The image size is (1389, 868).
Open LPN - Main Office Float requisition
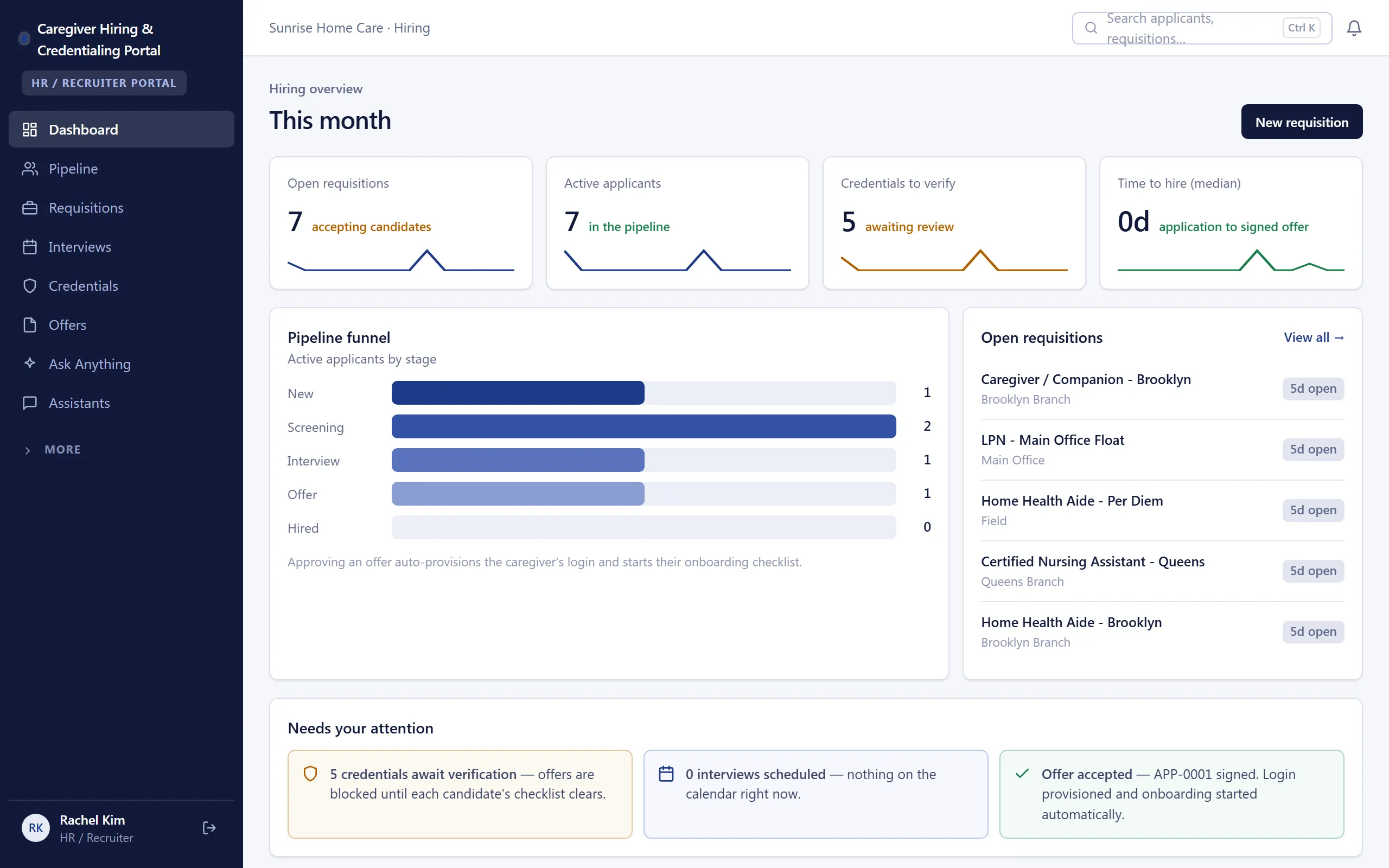click(1162, 450)
